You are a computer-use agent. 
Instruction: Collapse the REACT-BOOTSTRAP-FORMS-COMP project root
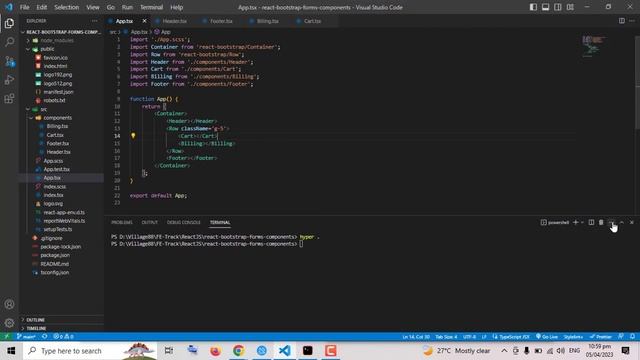click(61, 32)
